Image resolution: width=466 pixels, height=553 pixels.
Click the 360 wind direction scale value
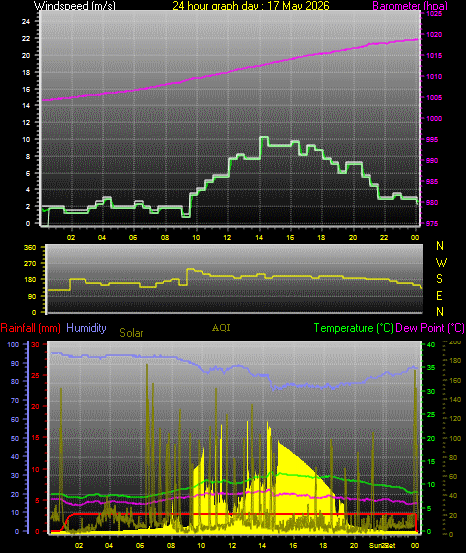click(30, 248)
